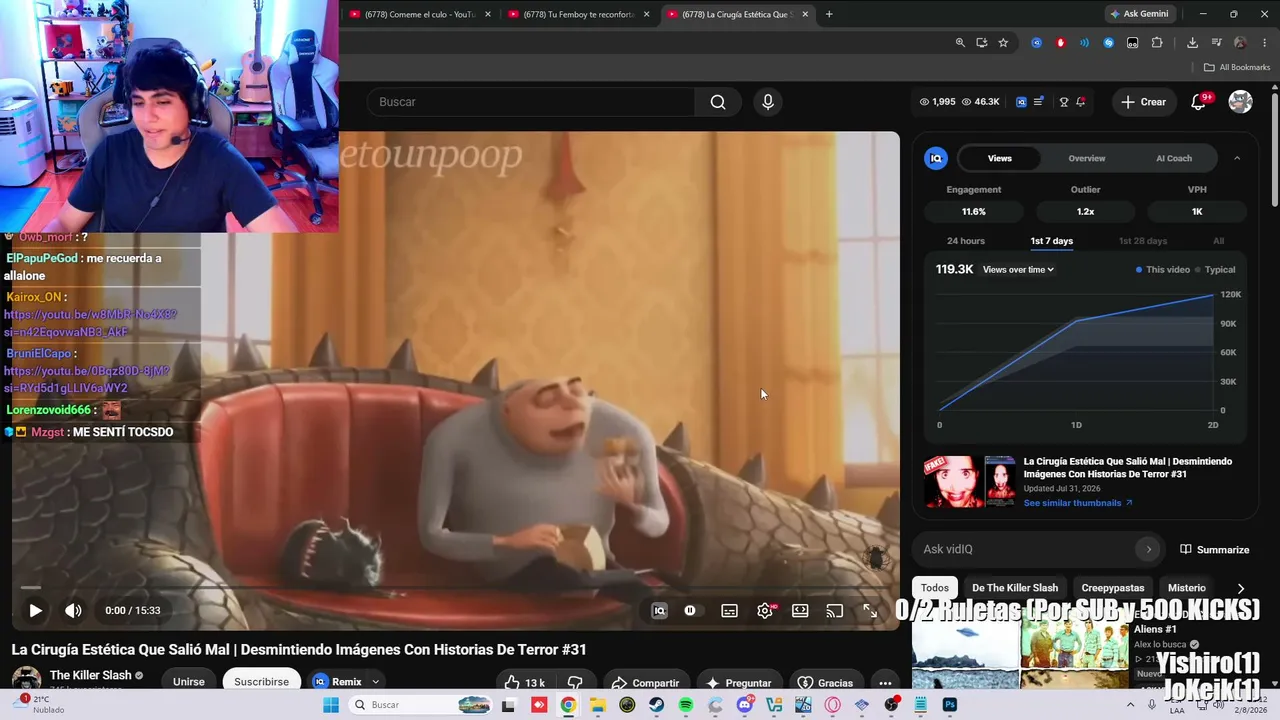Viewport: 1280px width, 720px height.
Task: Open the See similar thumbnails link
Action: click(x=1077, y=503)
